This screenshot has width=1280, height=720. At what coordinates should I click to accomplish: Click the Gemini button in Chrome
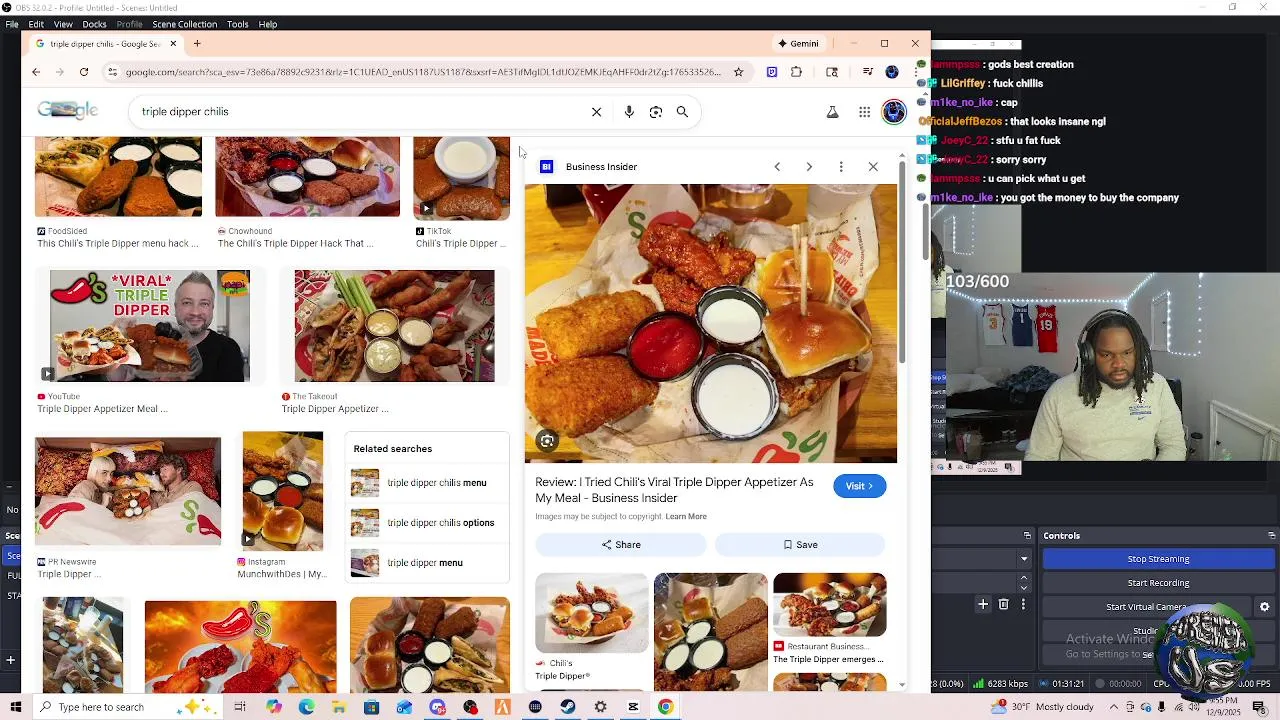point(799,44)
